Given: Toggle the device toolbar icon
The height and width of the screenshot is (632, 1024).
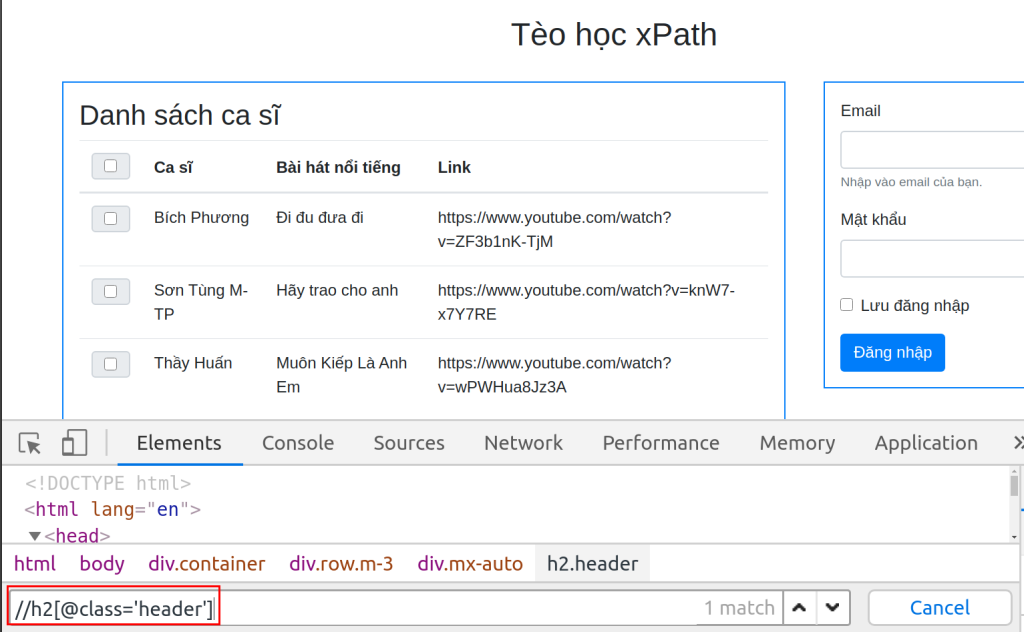Looking at the screenshot, I should pos(74,443).
